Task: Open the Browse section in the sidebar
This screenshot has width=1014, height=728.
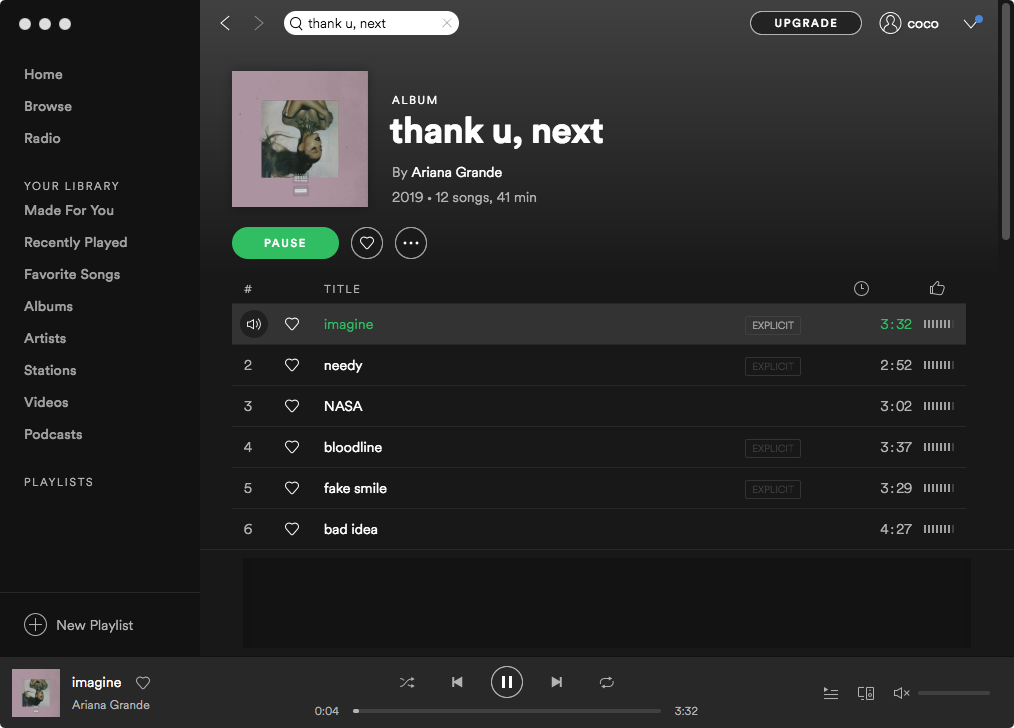Action: (x=48, y=106)
